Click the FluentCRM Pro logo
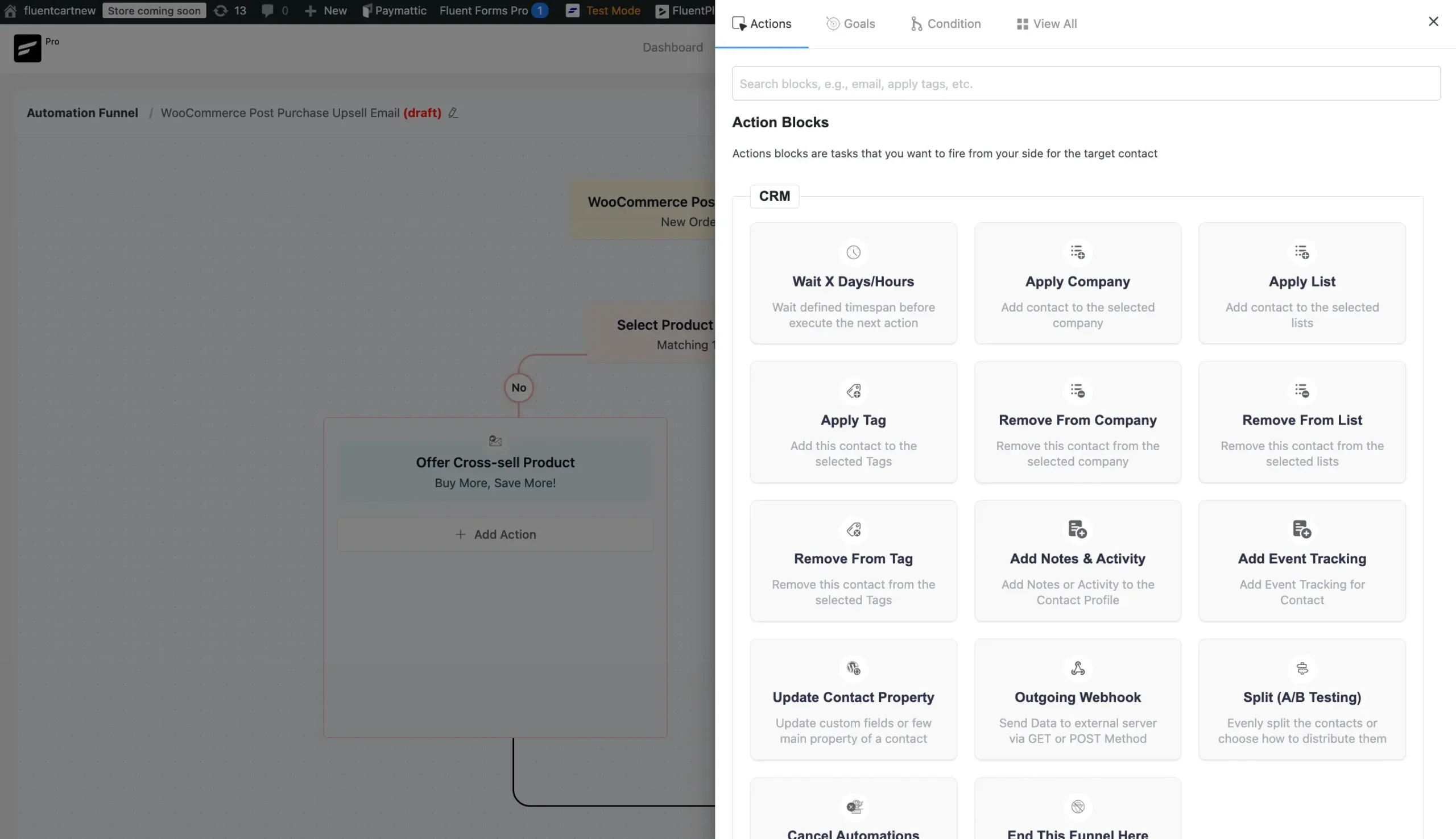This screenshot has height=839, width=1456. coord(28,48)
